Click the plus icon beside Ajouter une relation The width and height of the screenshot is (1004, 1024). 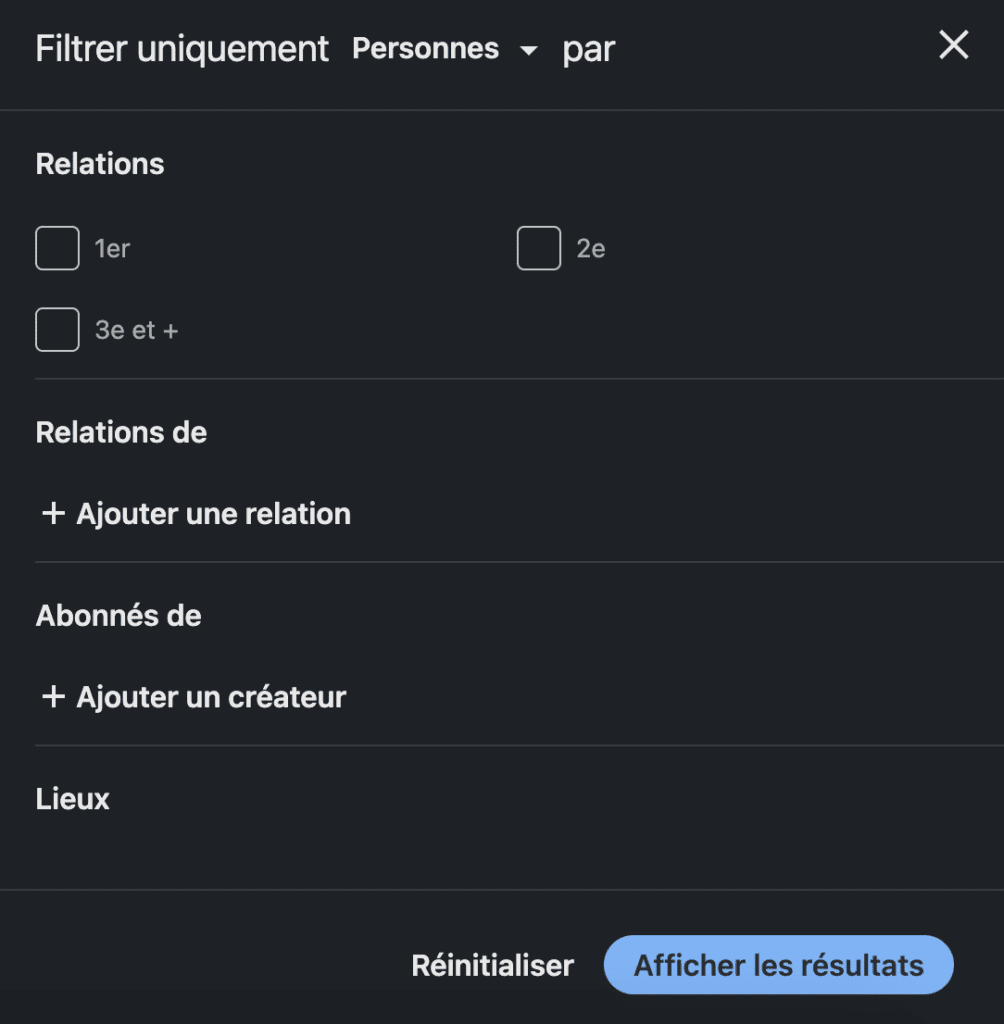click(x=53, y=514)
